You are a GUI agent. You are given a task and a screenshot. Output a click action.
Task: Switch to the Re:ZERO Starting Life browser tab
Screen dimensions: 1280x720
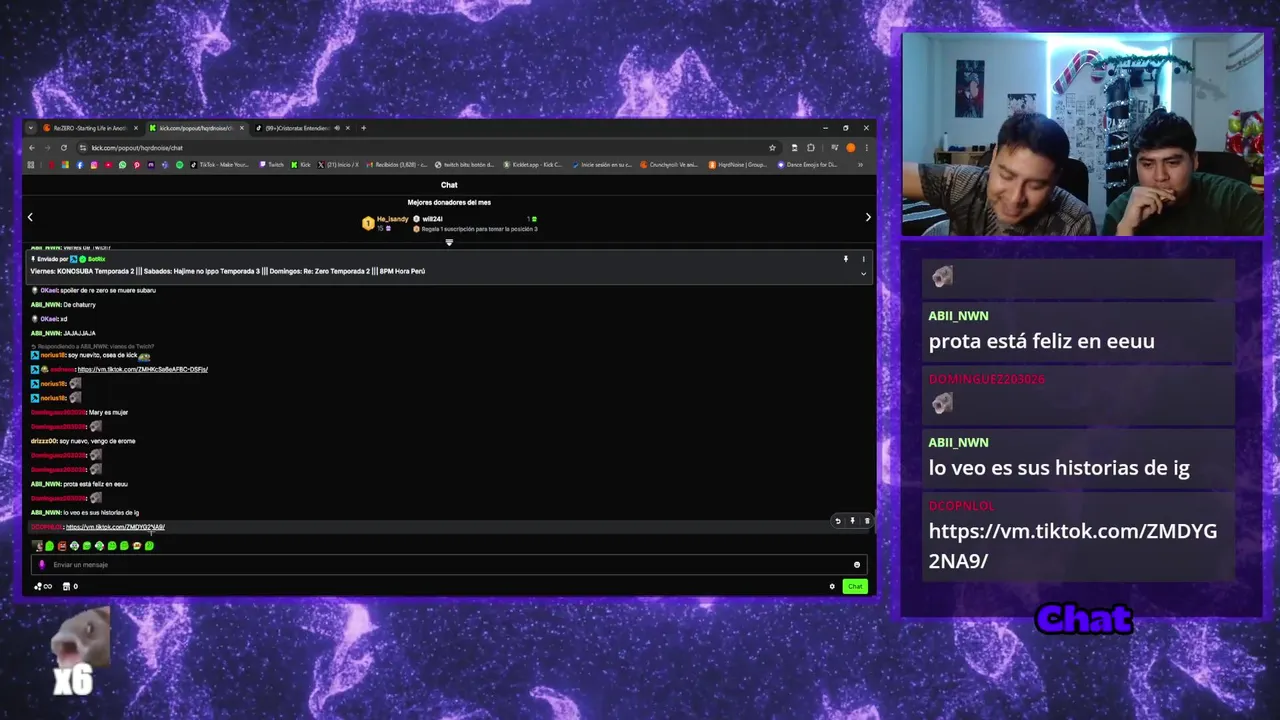[88, 128]
